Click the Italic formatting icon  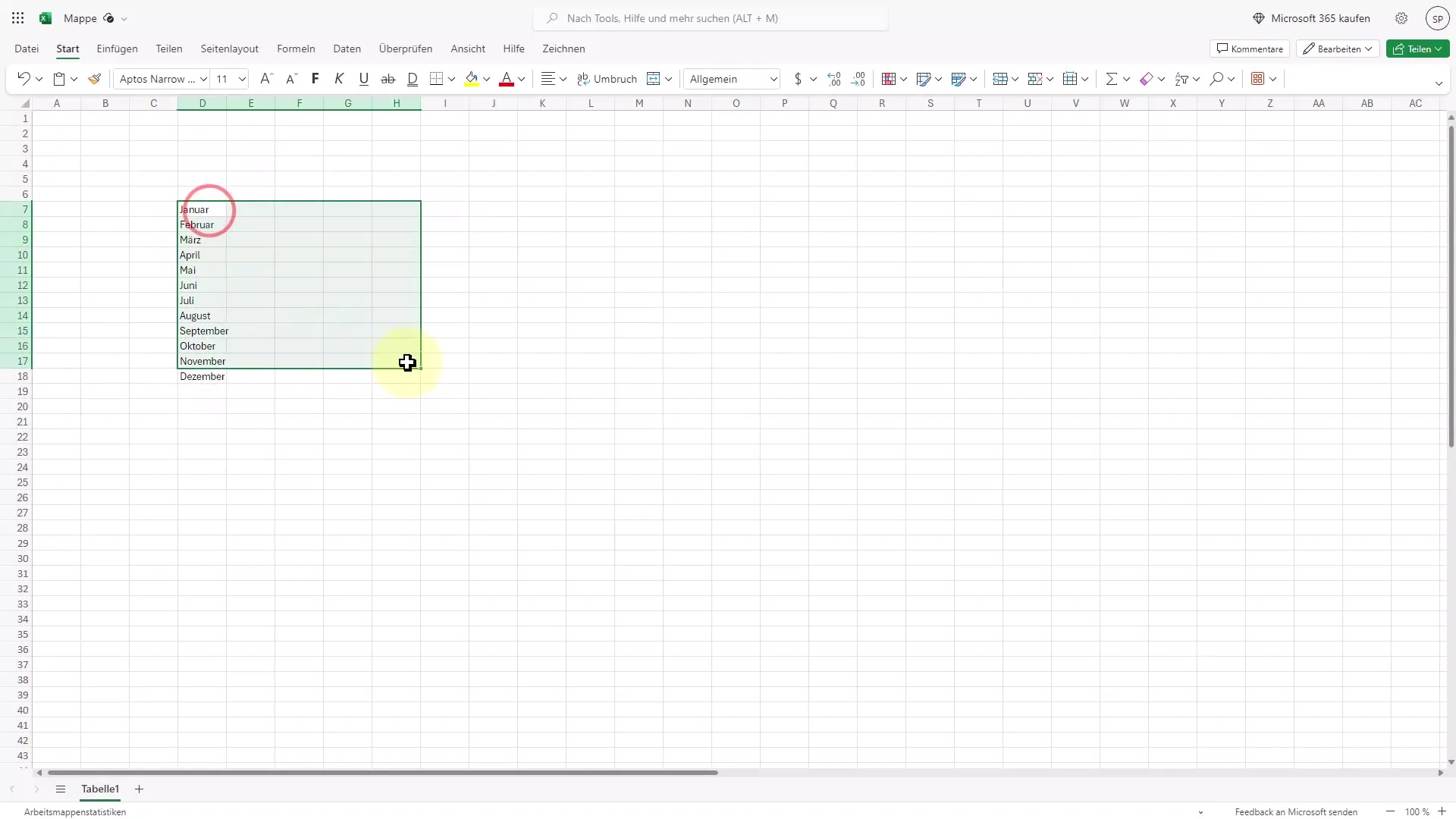coord(339,79)
